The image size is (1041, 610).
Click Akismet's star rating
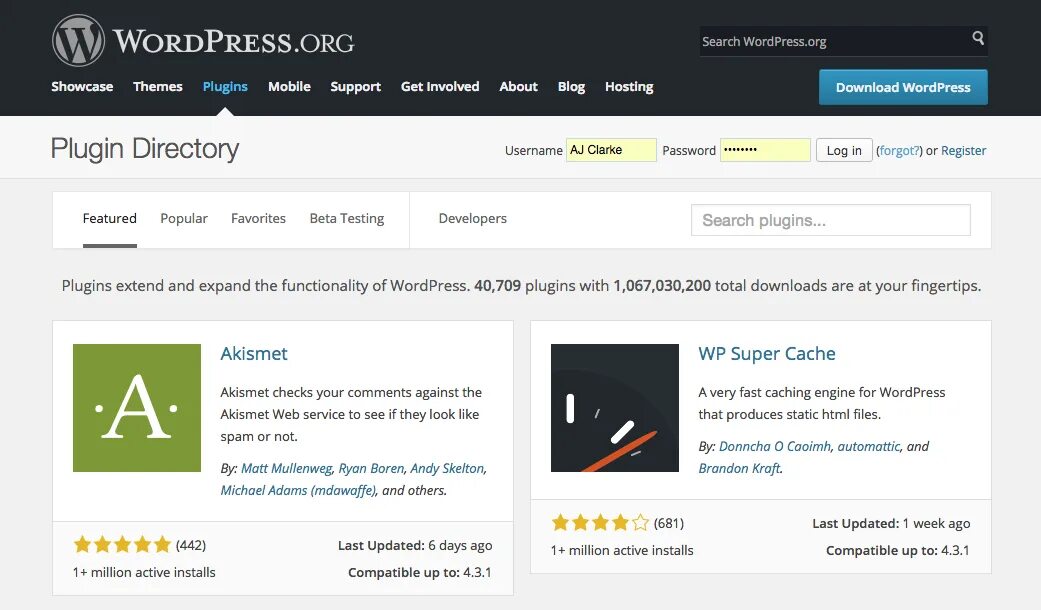click(122, 545)
